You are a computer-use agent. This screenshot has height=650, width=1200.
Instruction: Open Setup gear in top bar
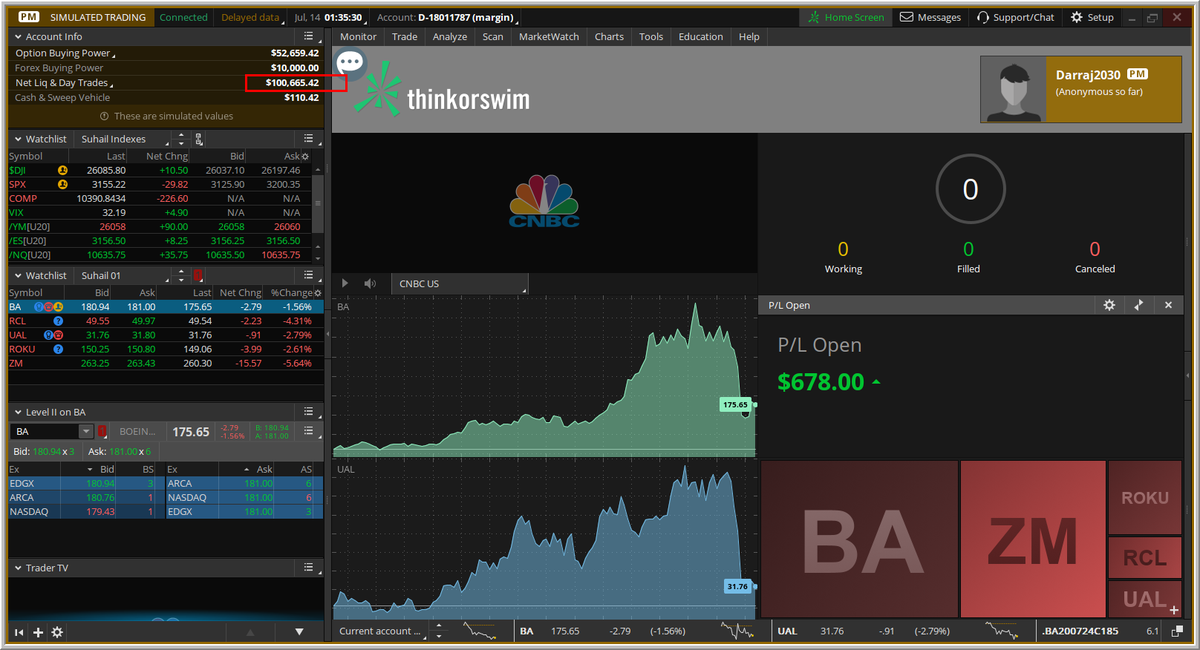[x=1092, y=17]
